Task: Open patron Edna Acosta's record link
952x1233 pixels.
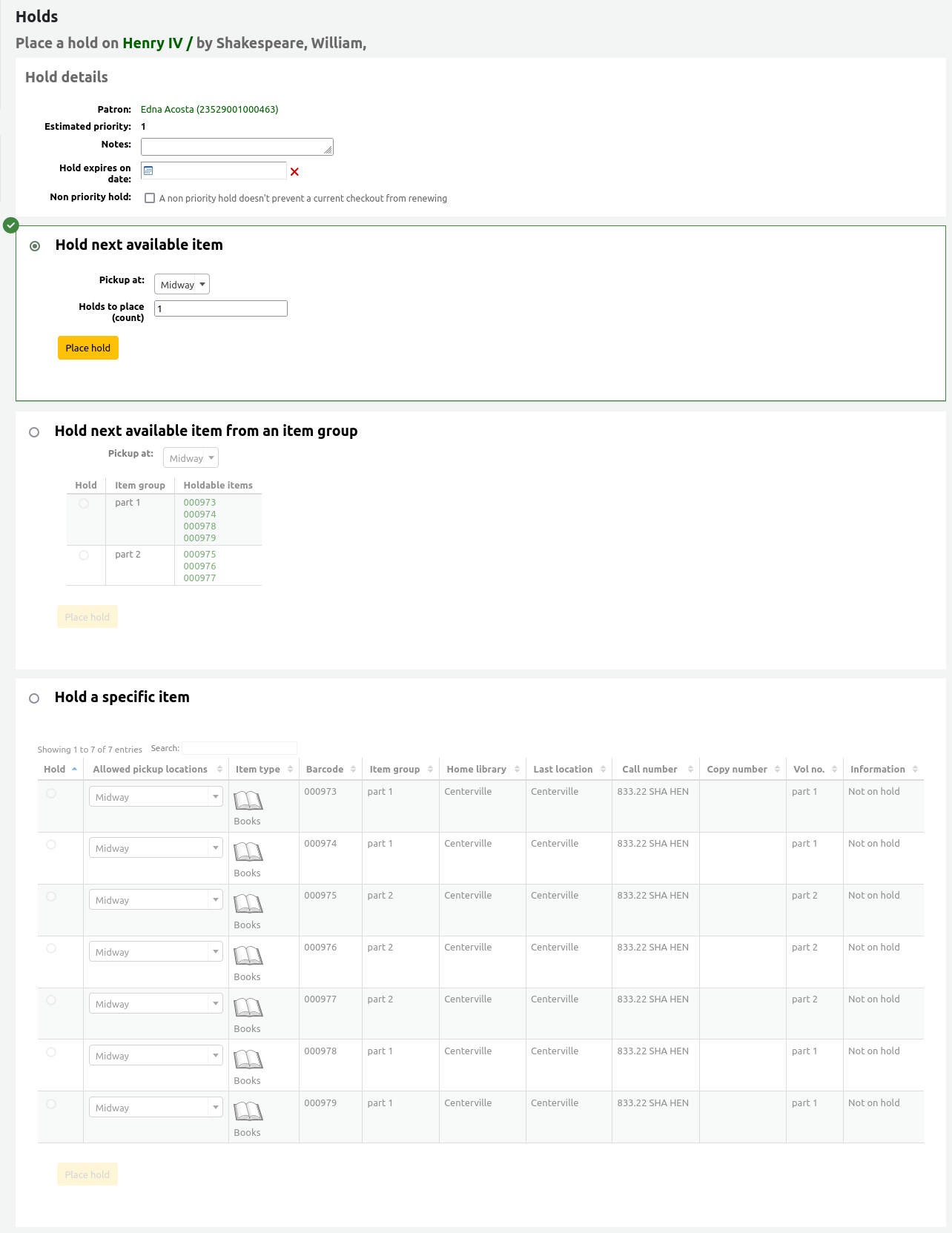Action: pyautogui.click(x=209, y=109)
